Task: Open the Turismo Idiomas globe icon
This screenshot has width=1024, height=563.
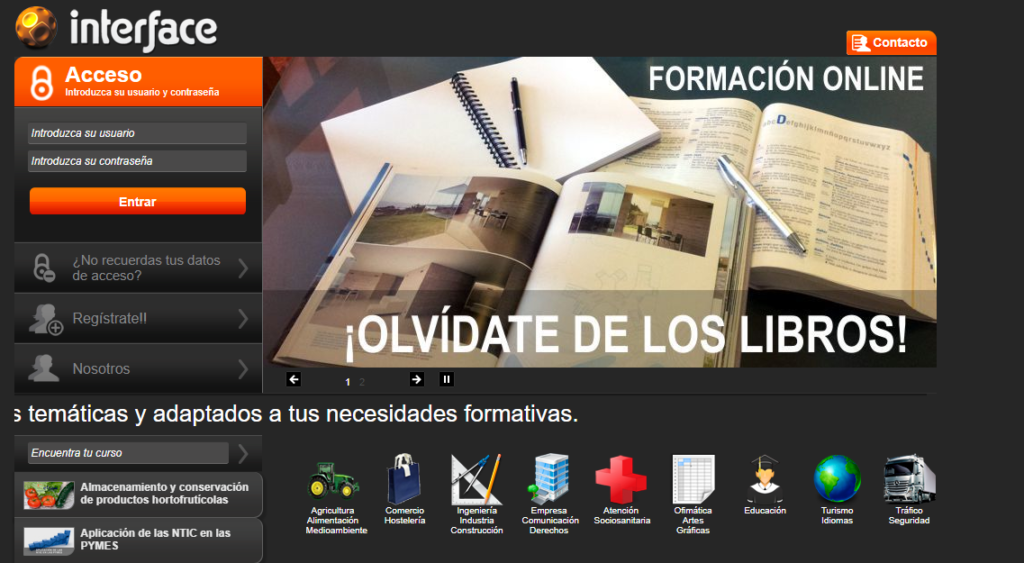Action: tap(837, 479)
